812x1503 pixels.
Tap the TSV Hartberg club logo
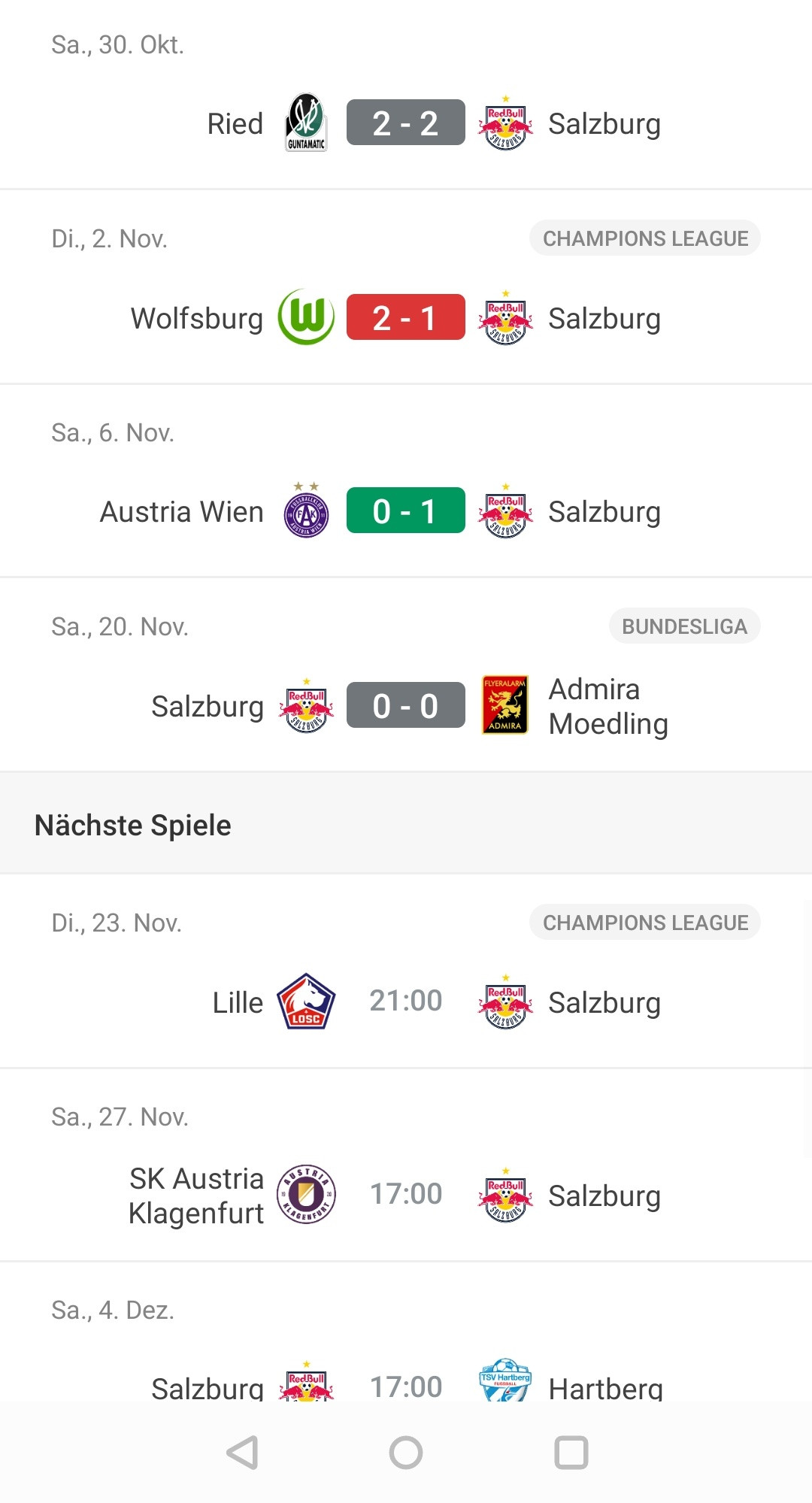coord(505,1382)
